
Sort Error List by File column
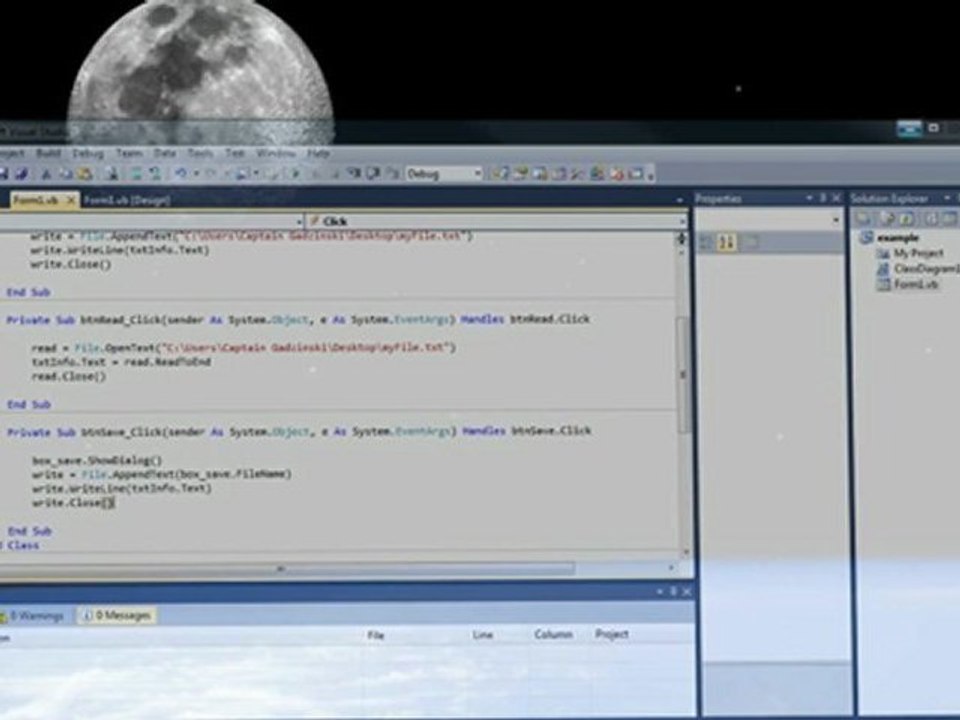(x=376, y=635)
